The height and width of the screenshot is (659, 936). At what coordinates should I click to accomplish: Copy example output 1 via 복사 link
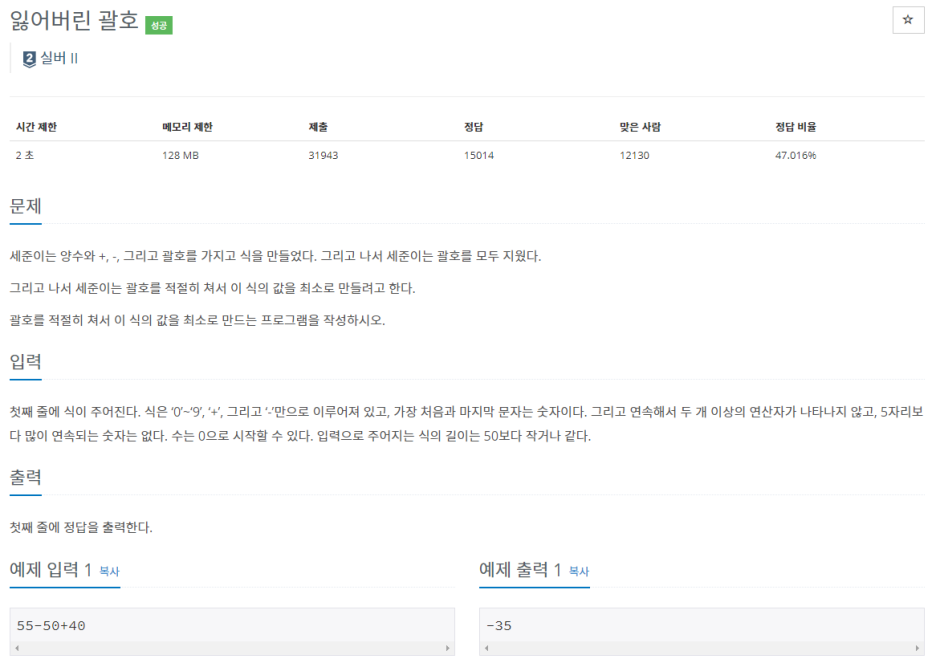(x=579, y=571)
